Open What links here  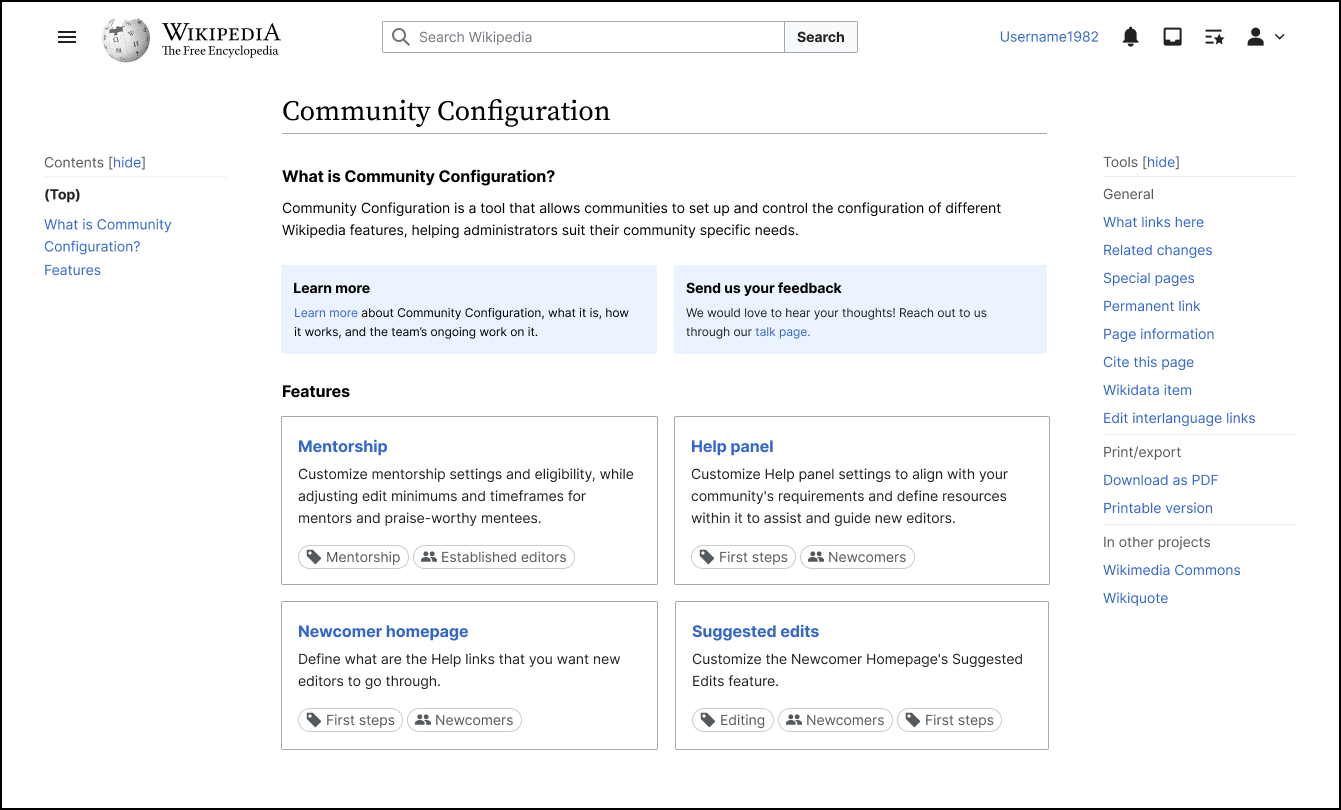coord(1153,222)
